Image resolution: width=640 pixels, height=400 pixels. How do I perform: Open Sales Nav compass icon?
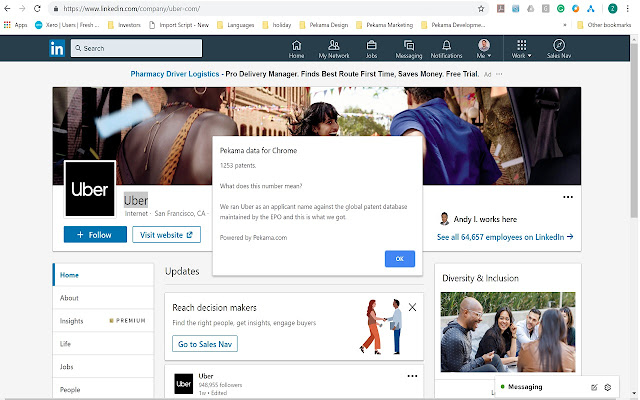[559, 49]
